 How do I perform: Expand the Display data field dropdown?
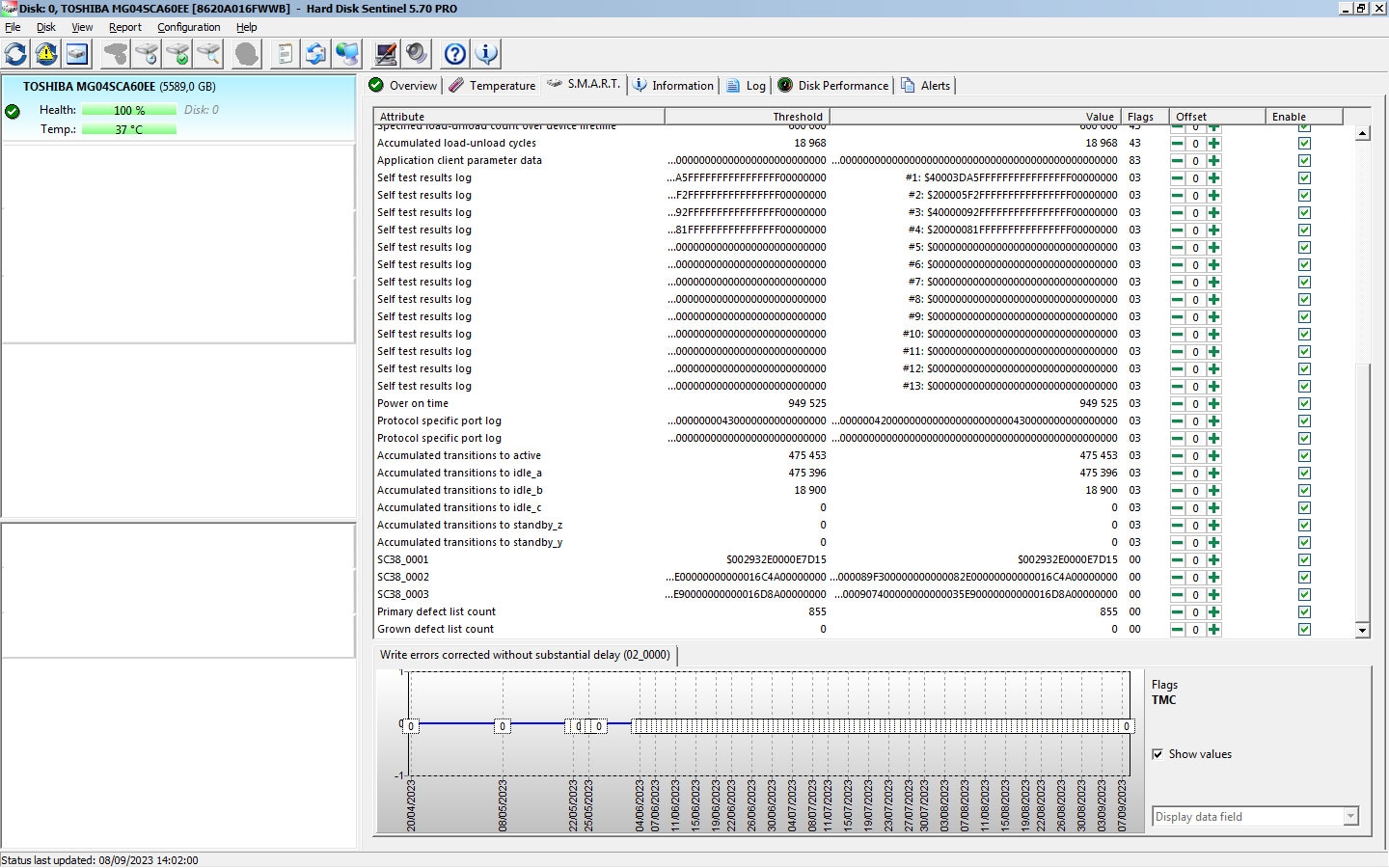[1350, 817]
